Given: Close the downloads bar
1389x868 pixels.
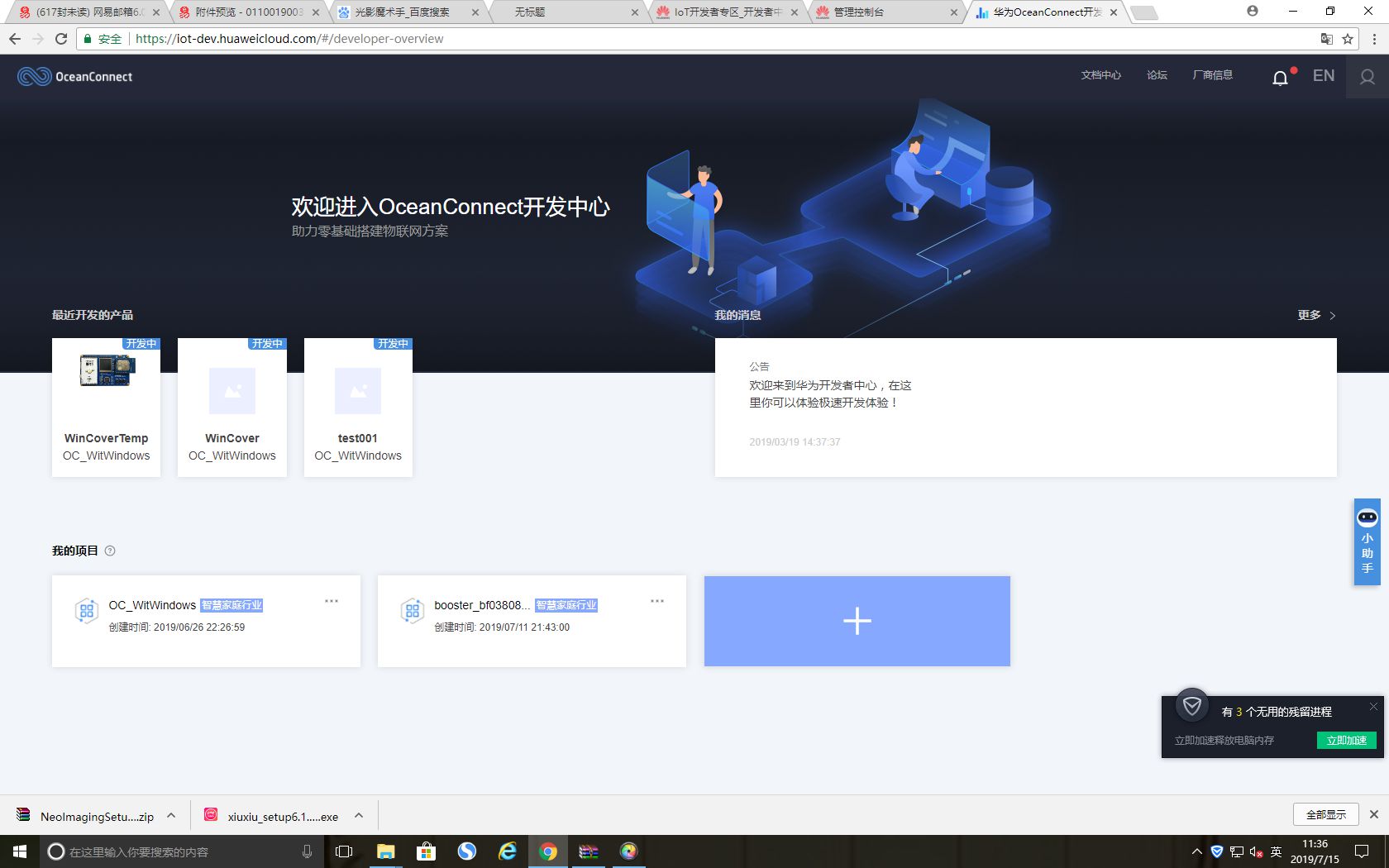Looking at the screenshot, I should click(1374, 814).
